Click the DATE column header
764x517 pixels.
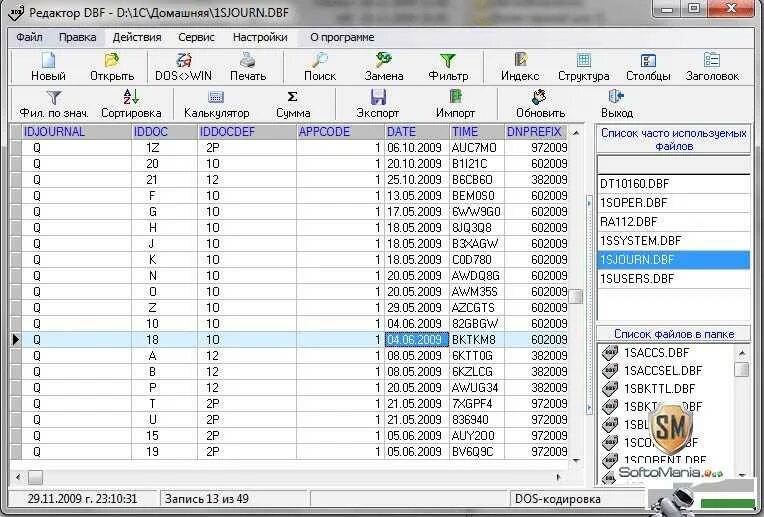[417, 132]
